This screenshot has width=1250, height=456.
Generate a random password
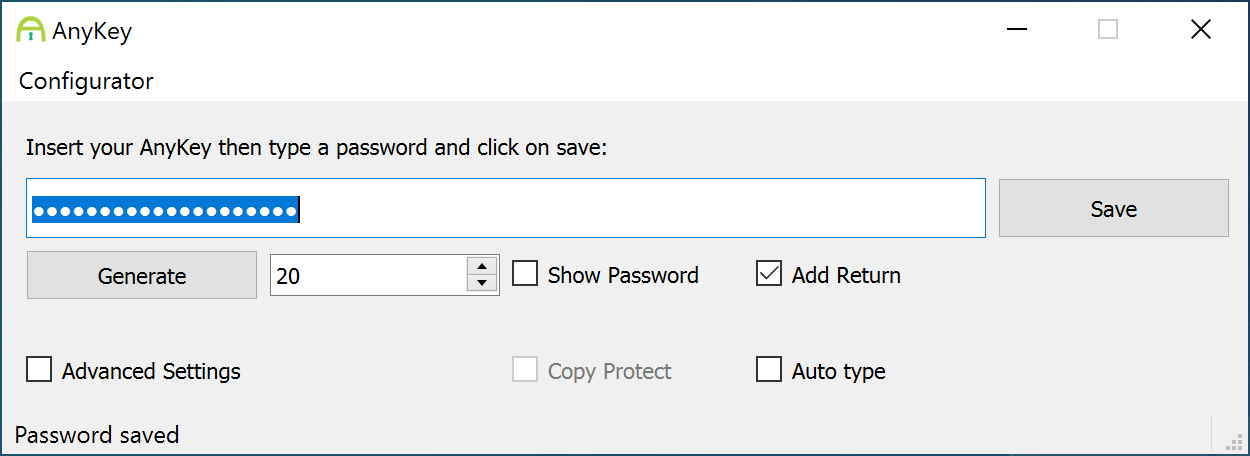tap(142, 275)
